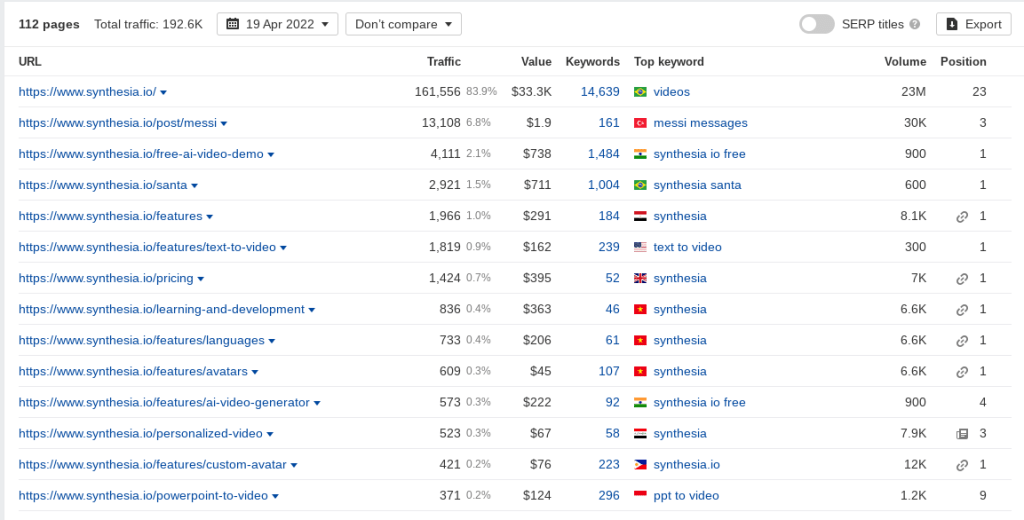1024x520 pixels.
Task: Click sitelinks icon in the features row
Action: point(962,217)
